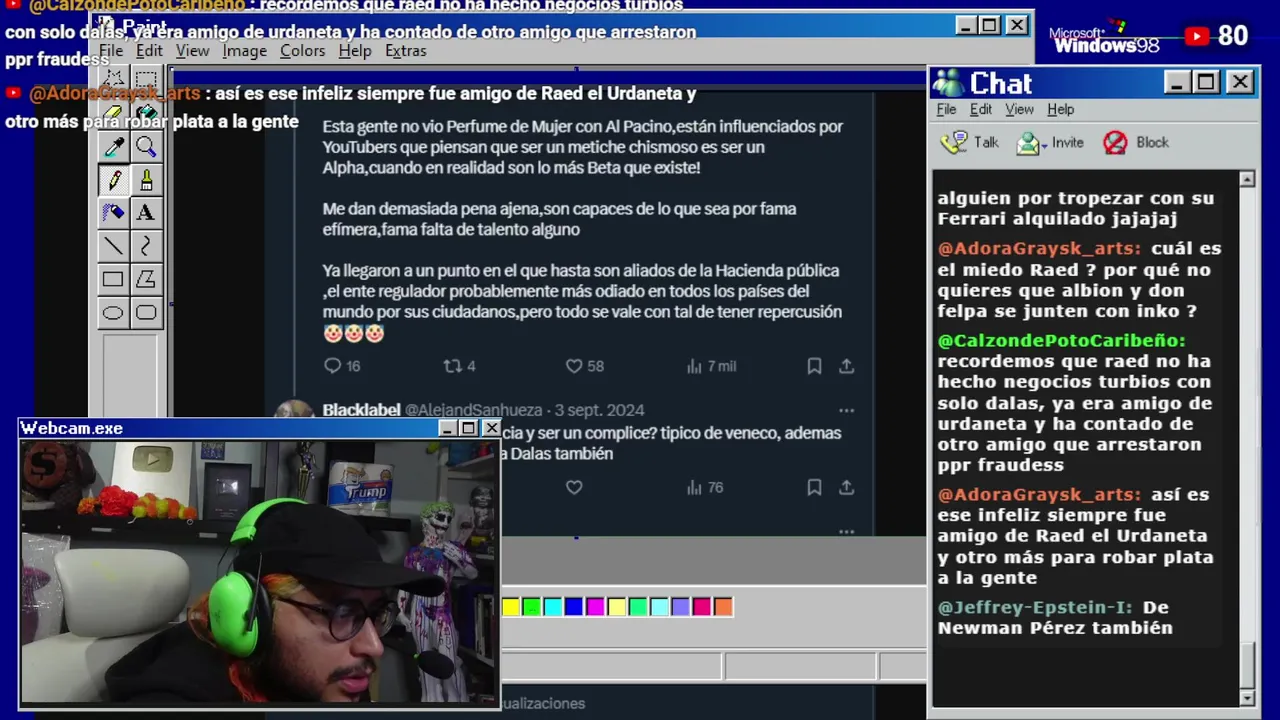
Task: Open the Image menu in Paint
Action: point(244,51)
